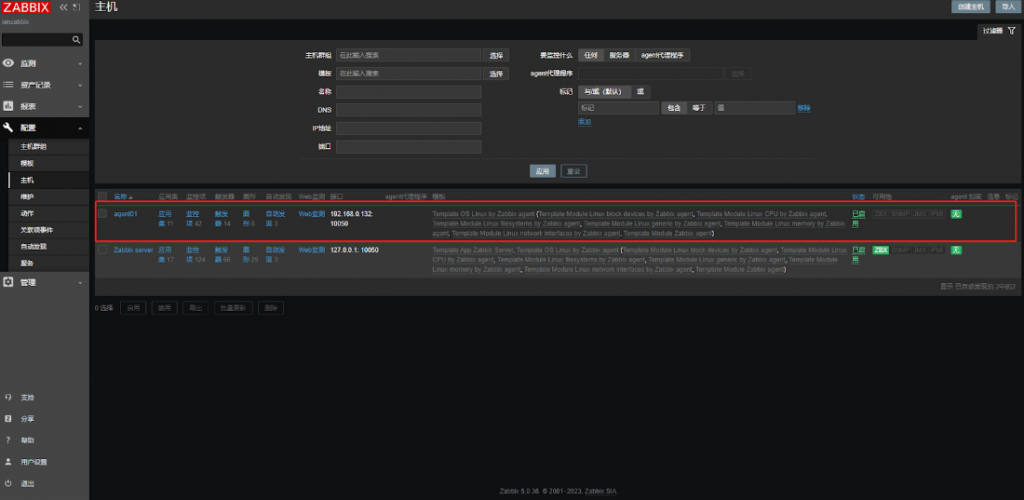Viewport: 1024px width, 500px height.
Task: Focus the 名称 filter input
Action: [x=409, y=92]
